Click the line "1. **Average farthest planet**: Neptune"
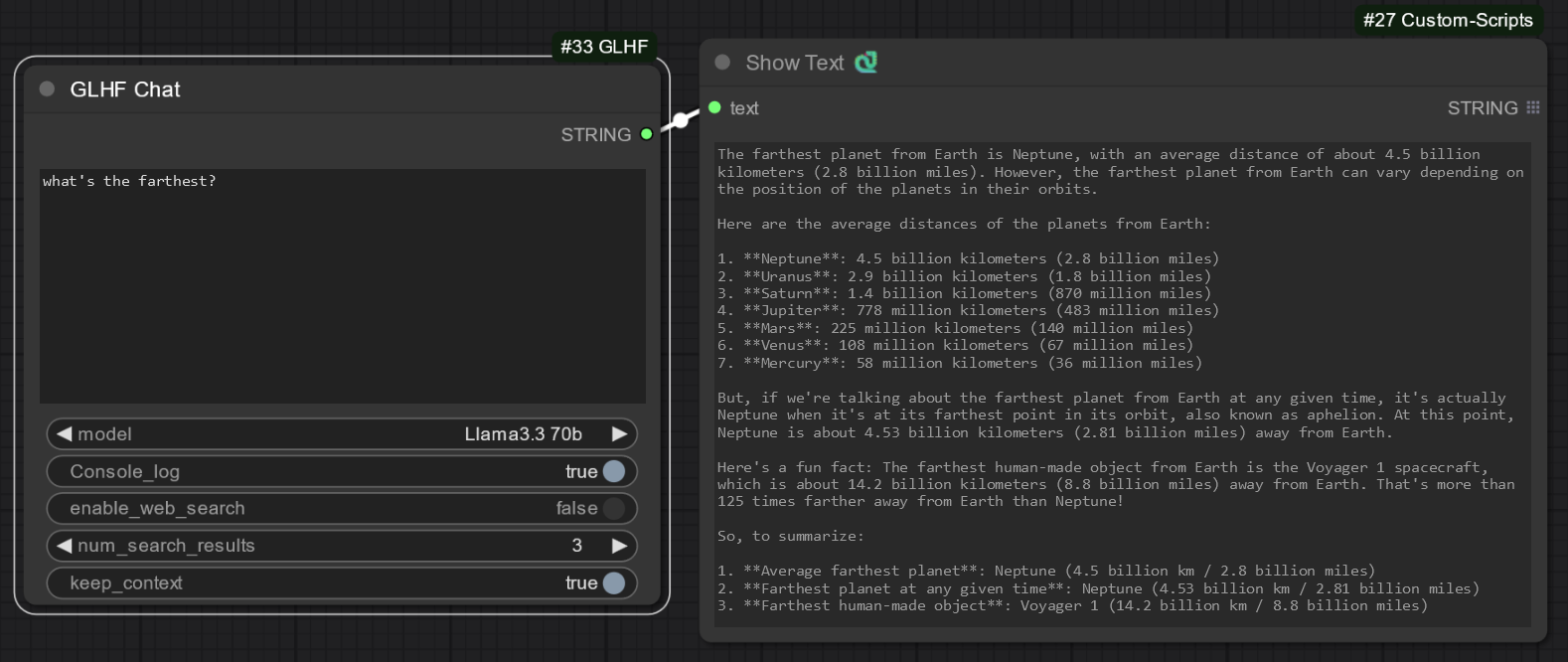Image resolution: width=1568 pixels, height=662 pixels. (1046, 571)
